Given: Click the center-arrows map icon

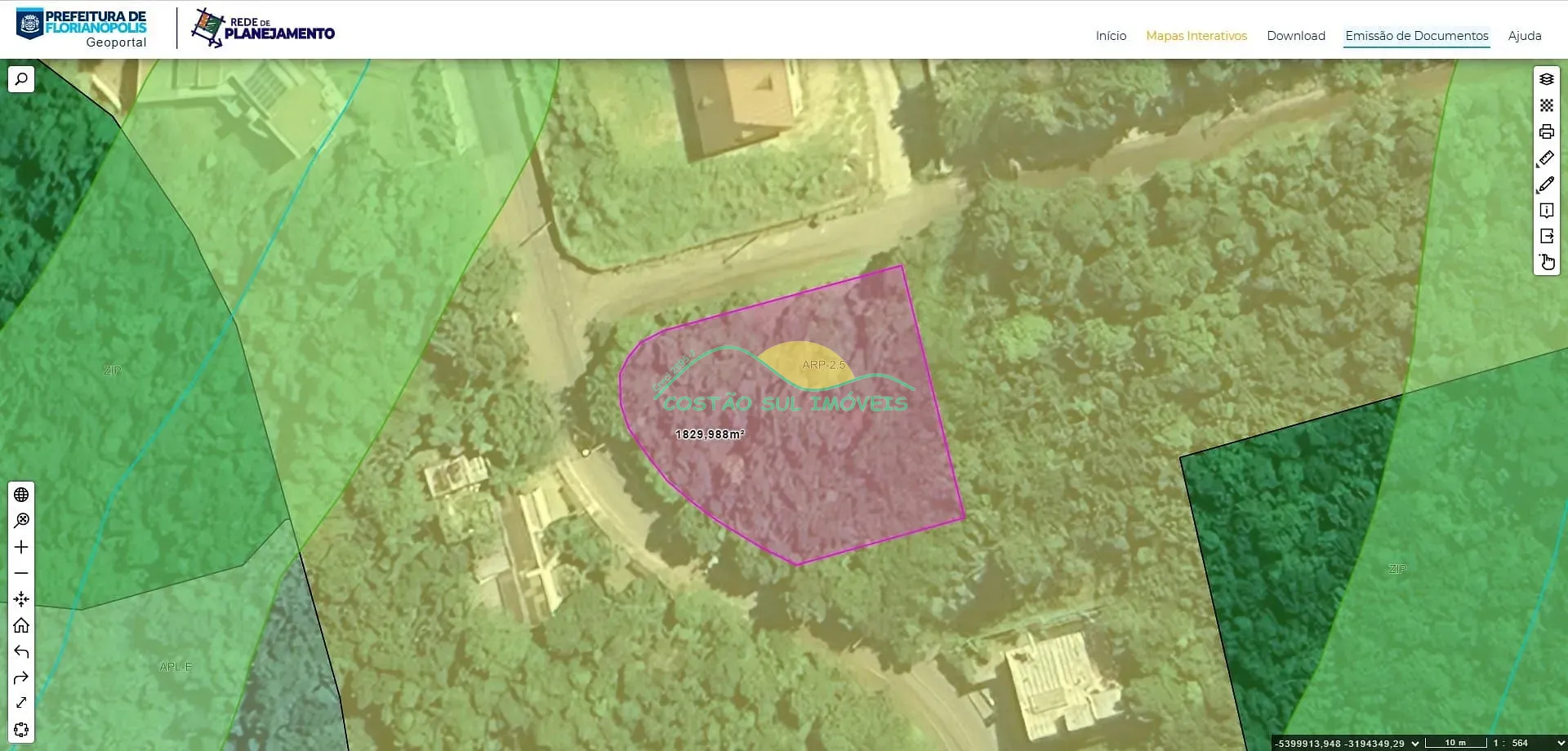Looking at the screenshot, I should click(x=21, y=599).
